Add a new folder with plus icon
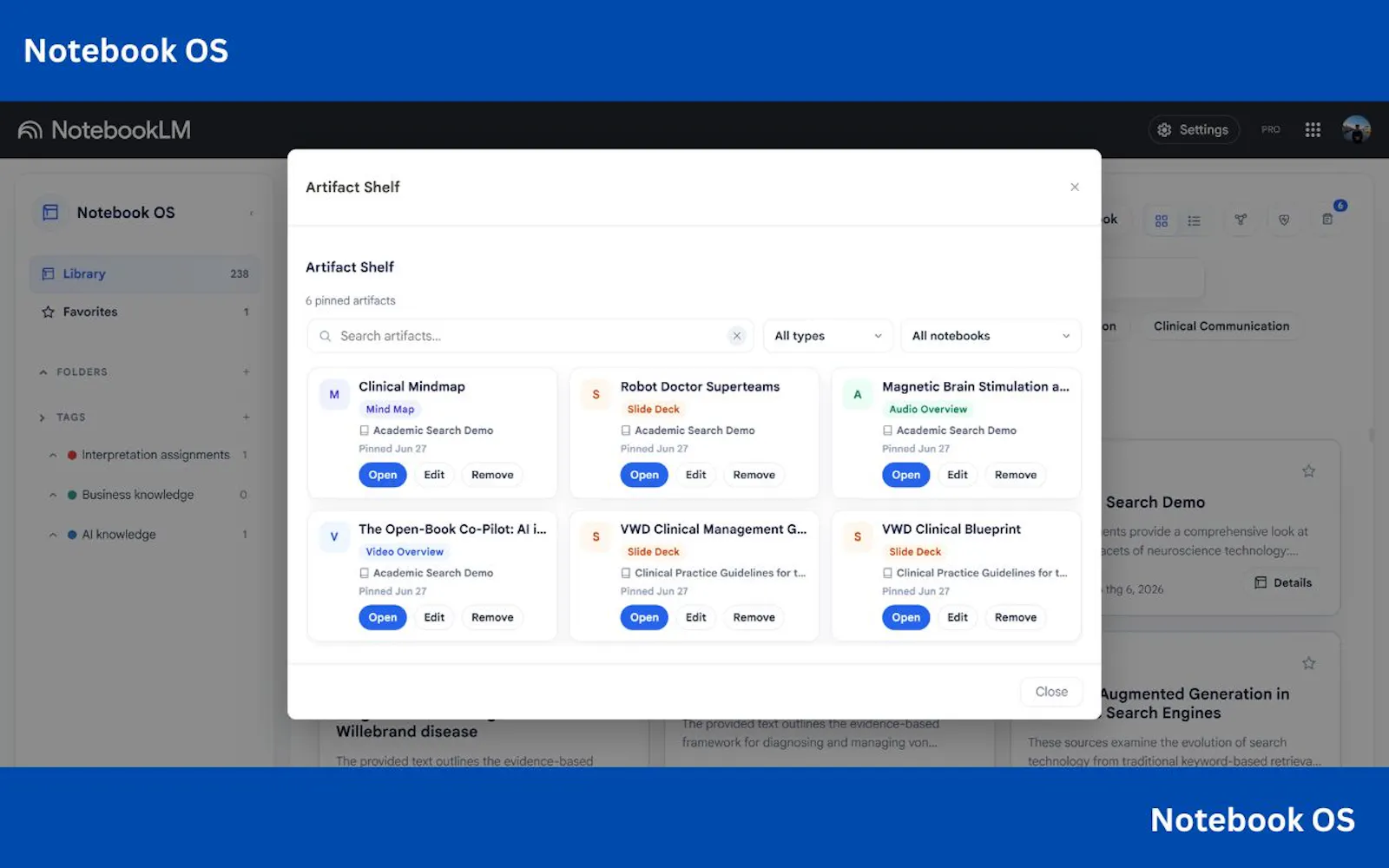Viewport: 1389px width, 868px height. 247,372
